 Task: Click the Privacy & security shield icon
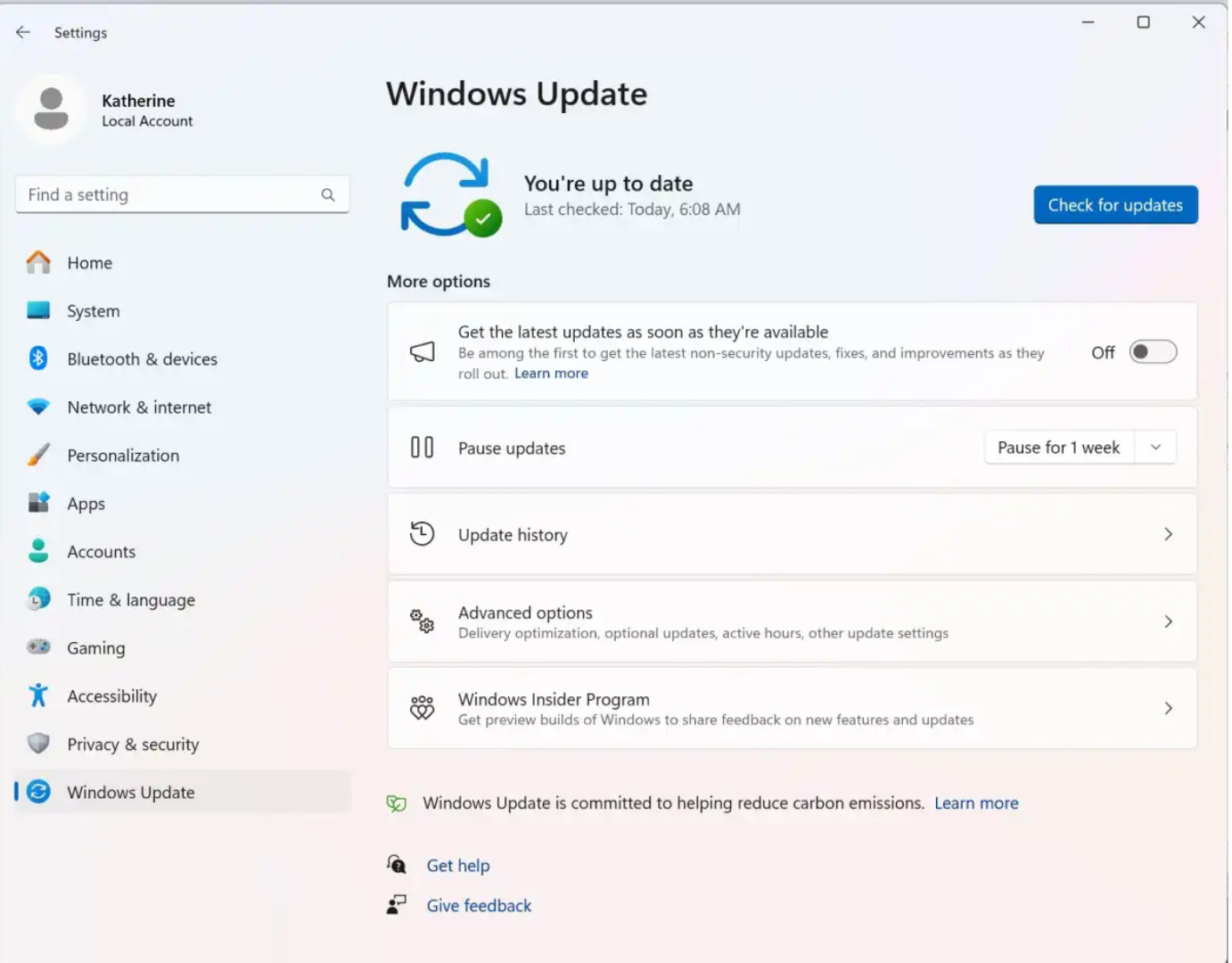pyautogui.click(x=38, y=744)
